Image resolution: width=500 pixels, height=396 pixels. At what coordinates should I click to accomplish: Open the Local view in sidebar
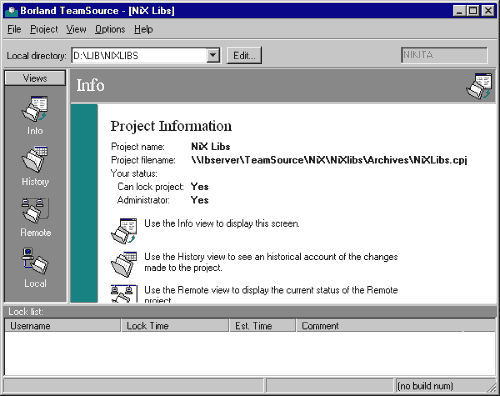pyautogui.click(x=35, y=267)
